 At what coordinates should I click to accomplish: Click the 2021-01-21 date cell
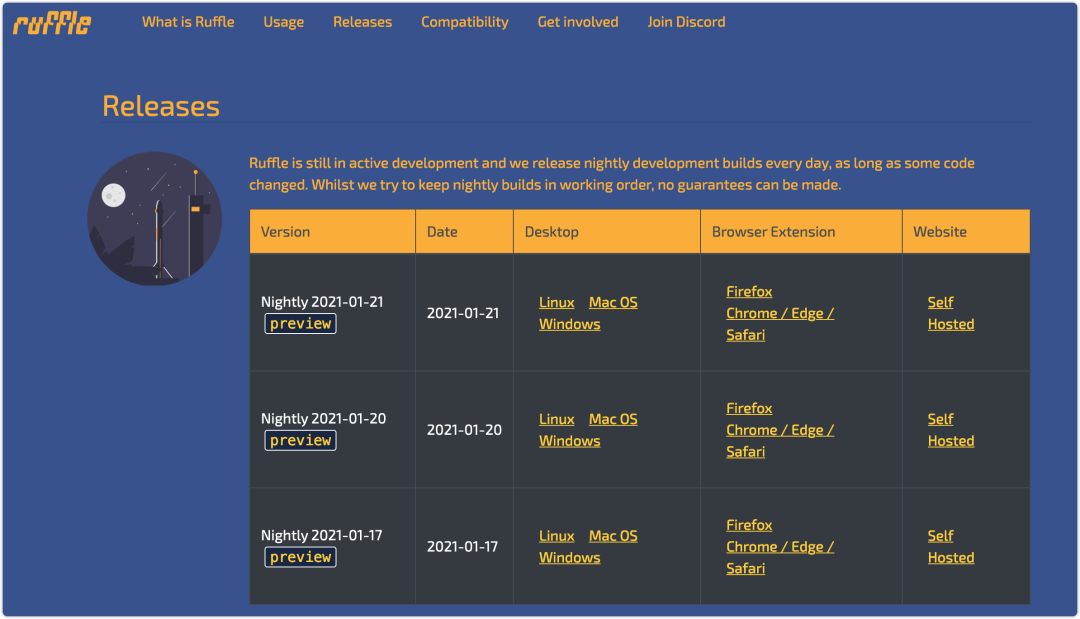click(463, 313)
